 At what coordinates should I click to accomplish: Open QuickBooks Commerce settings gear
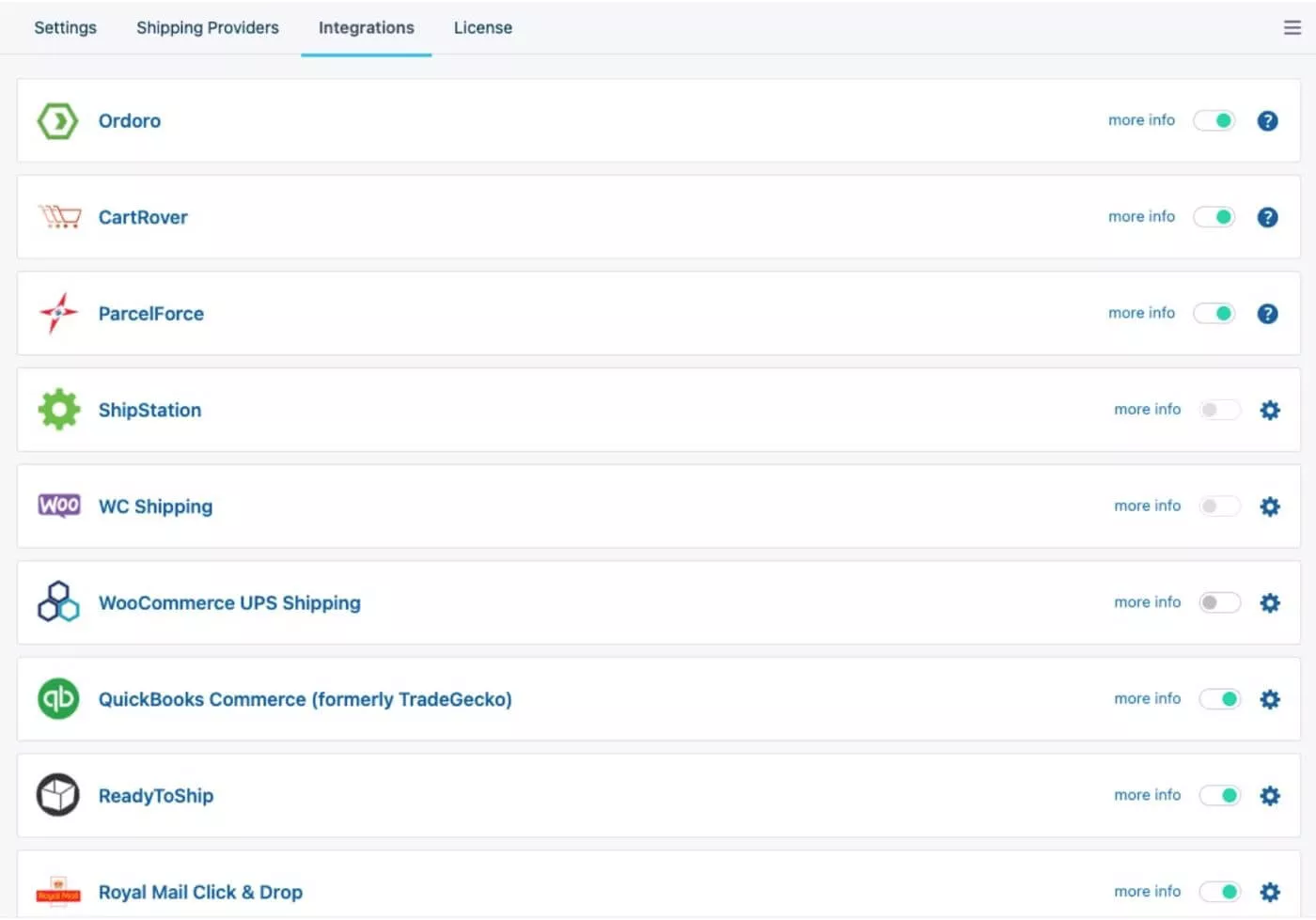(x=1270, y=699)
